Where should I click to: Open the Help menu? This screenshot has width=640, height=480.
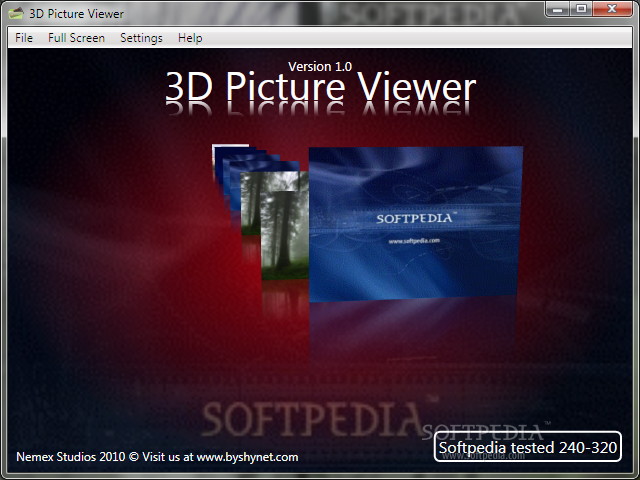click(x=190, y=38)
